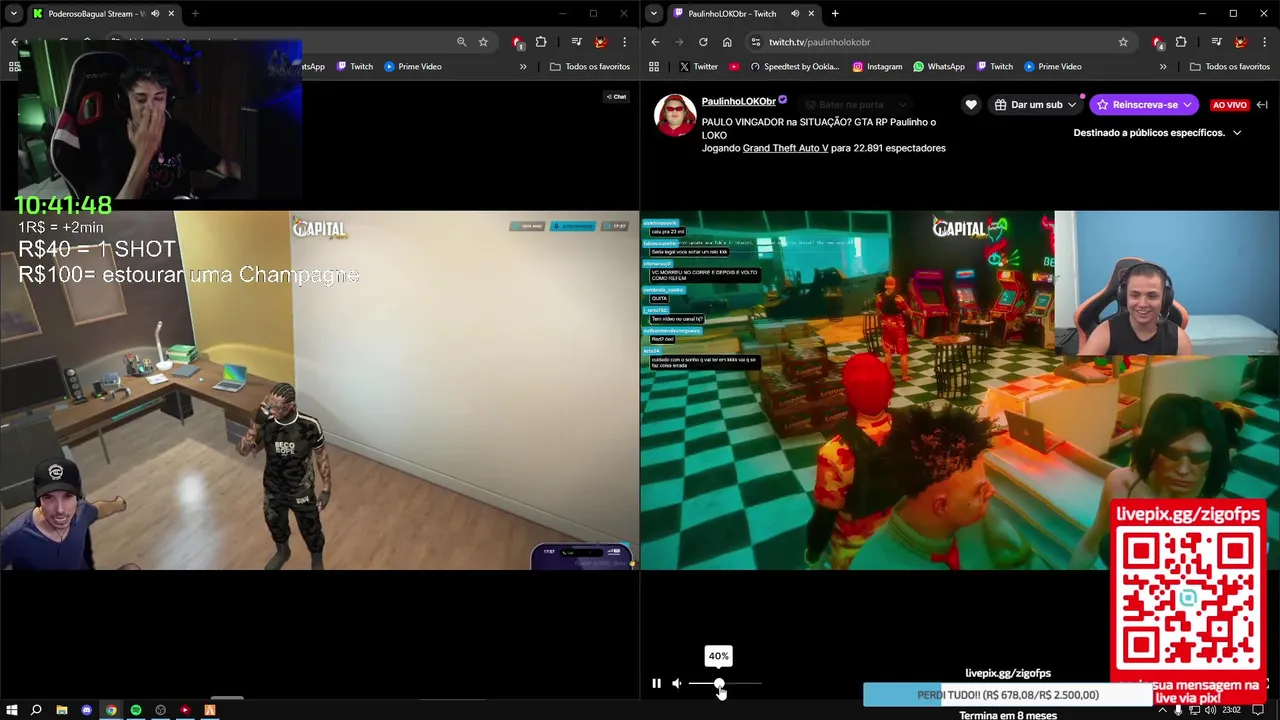Expand 'Destinado a públicos específicos' chevron
The width and height of the screenshot is (1280, 720).
(1237, 133)
